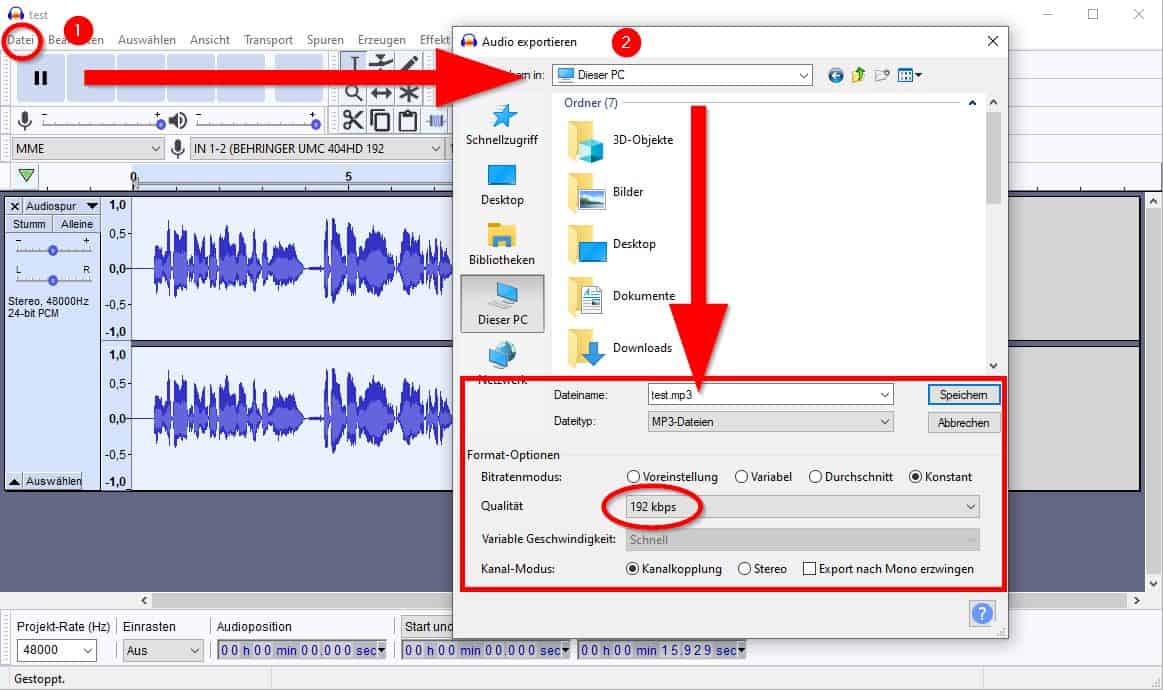The width and height of the screenshot is (1163, 690).
Task: Click the help question mark icon
Action: point(981,614)
